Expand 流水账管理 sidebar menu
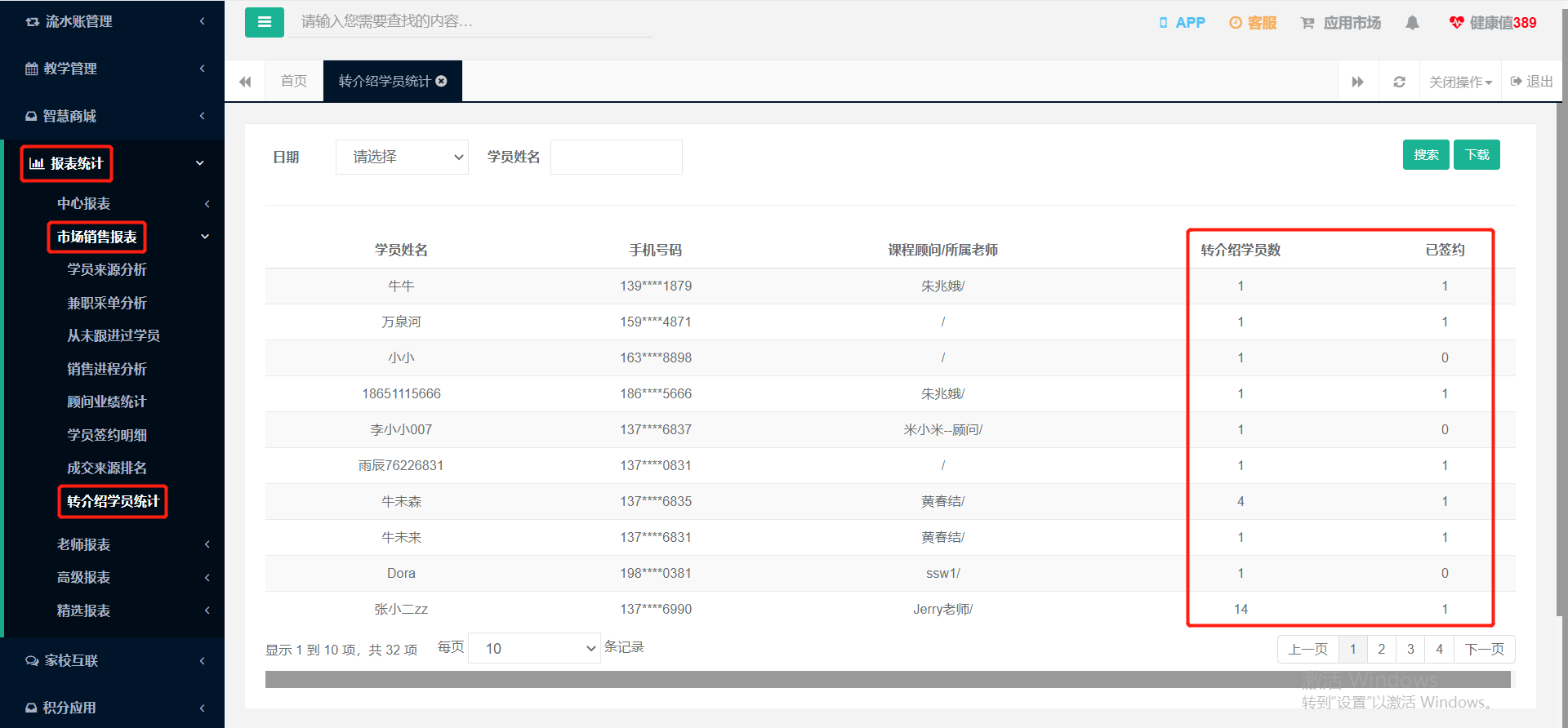The height and width of the screenshot is (728, 1568). tap(113, 22)
